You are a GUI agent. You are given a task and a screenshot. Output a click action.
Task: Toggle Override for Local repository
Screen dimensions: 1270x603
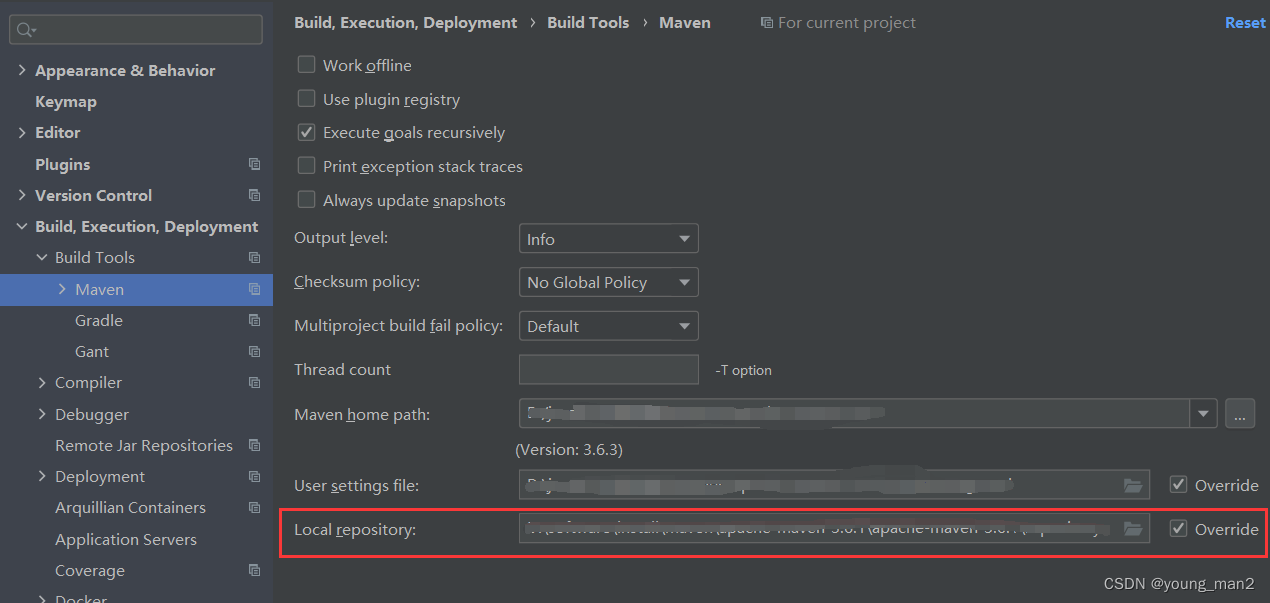click(1179, 529)
